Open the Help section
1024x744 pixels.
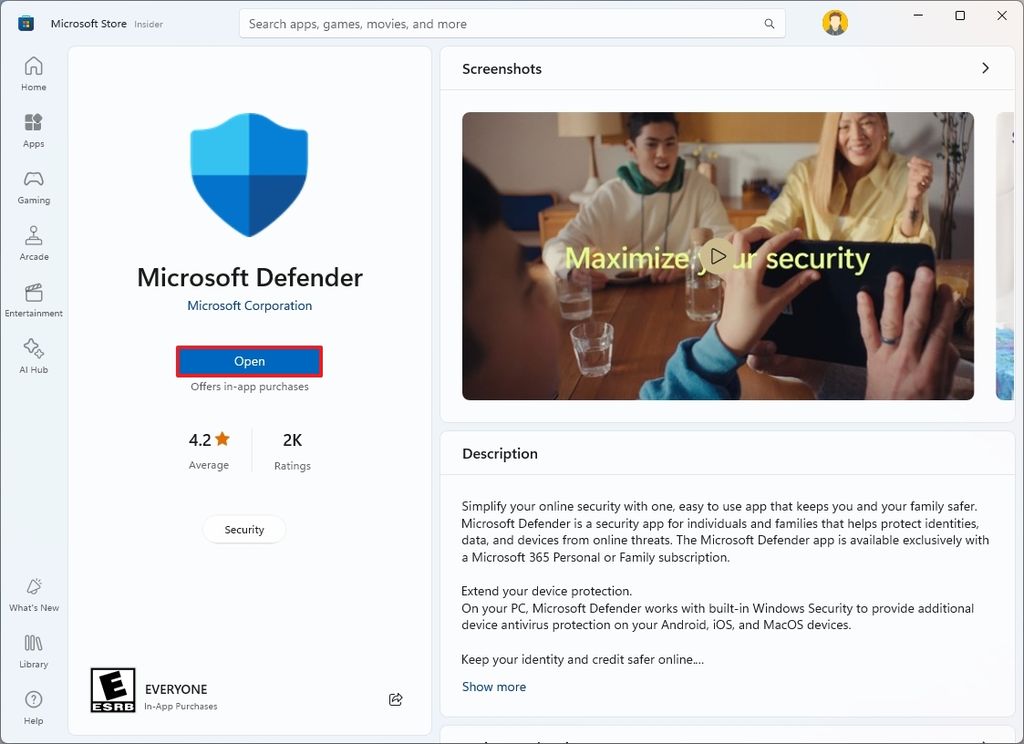[33, 706]
